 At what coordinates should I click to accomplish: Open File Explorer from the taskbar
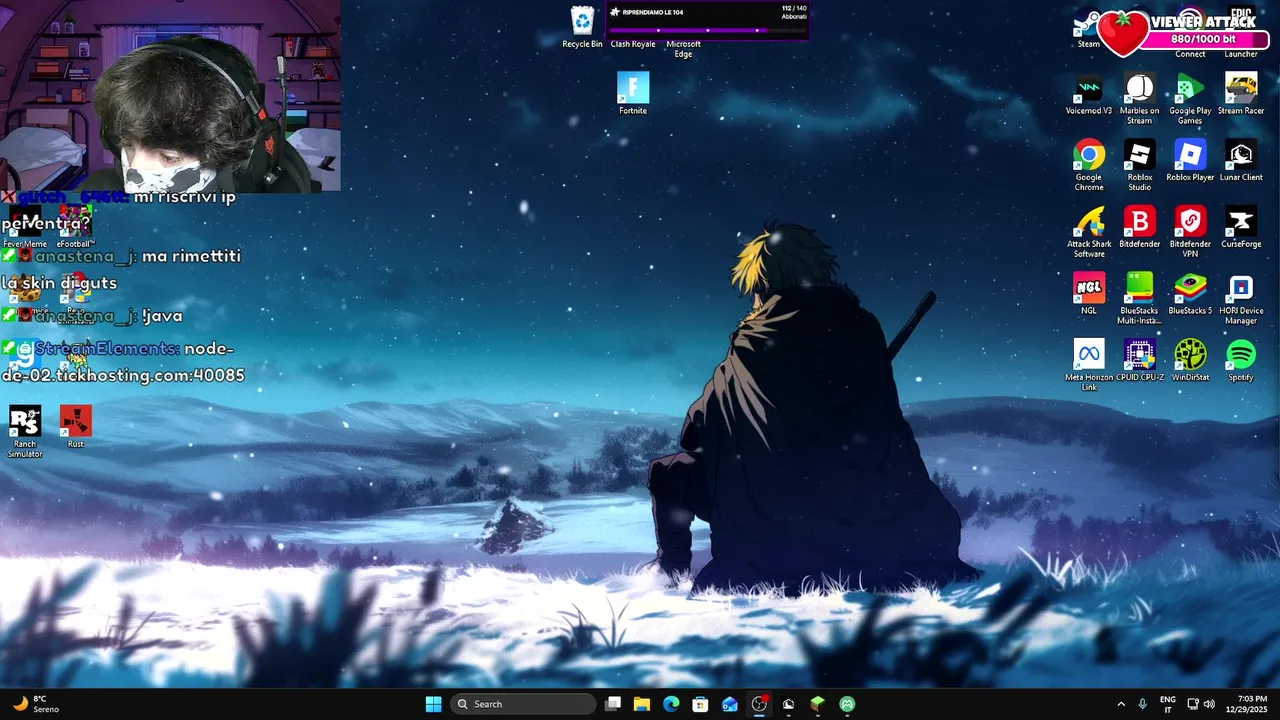coord(642,704)
